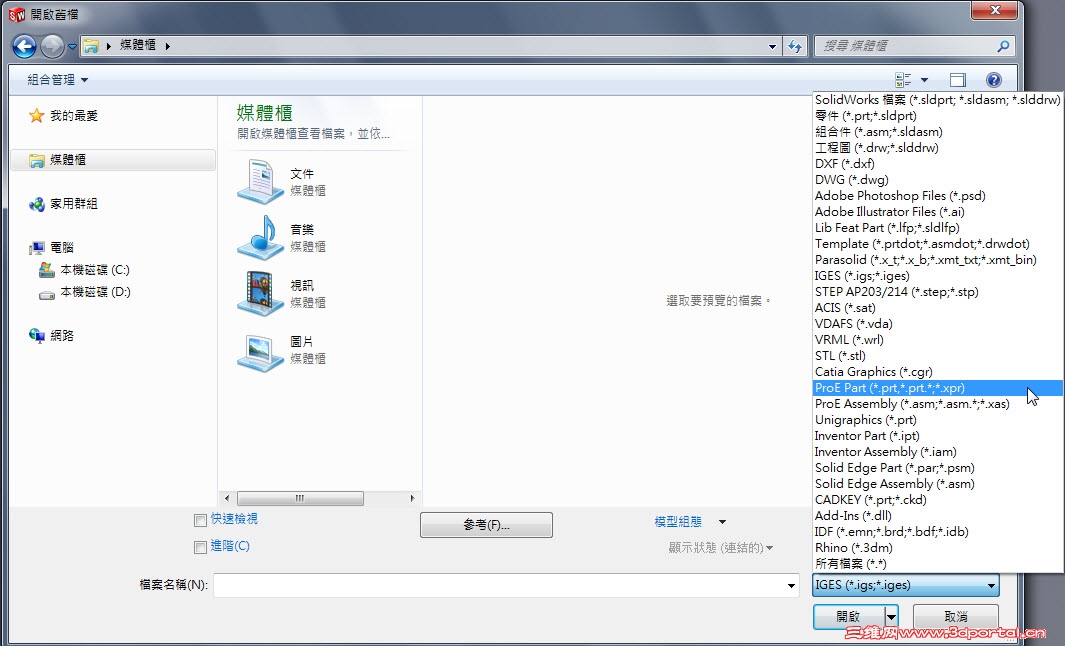Open the 顯示狀態 (連結的) dropdown

tap(721, 548)
